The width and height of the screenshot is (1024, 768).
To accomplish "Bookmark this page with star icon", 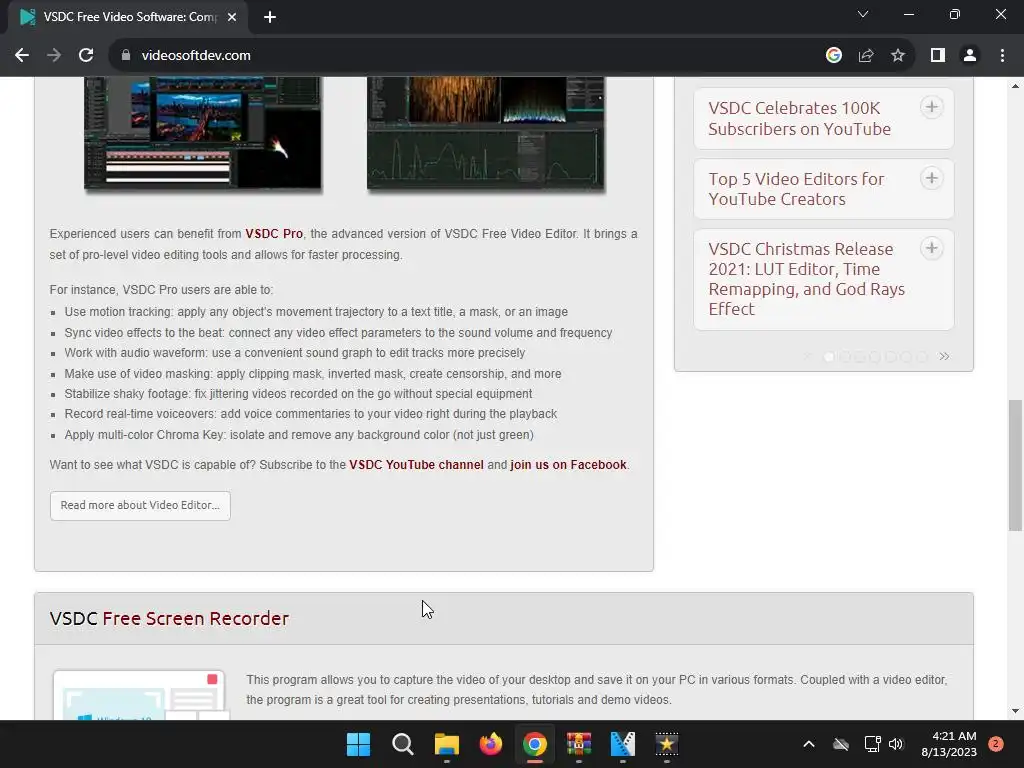I will point(898,56).
